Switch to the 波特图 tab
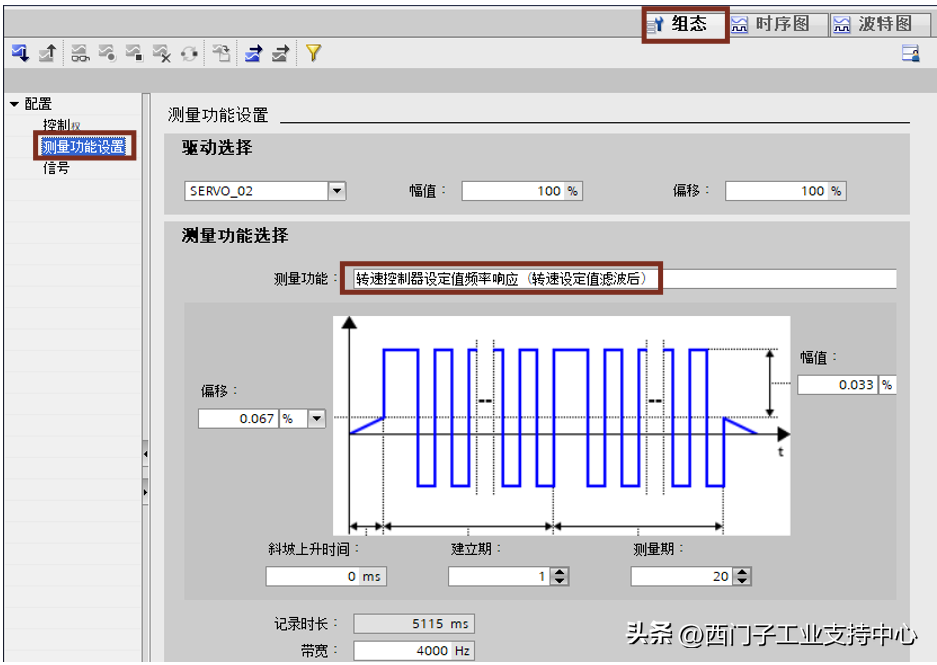The image size is (937, 665). (873, 24)
